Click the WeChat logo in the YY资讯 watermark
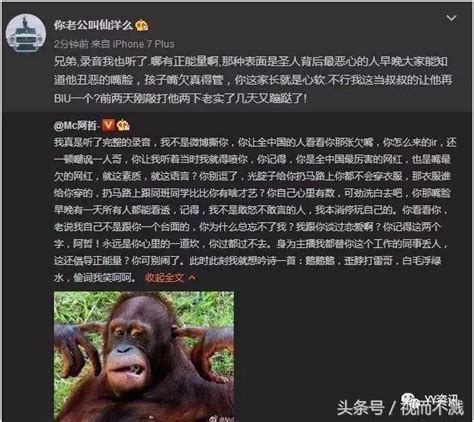 408,398
